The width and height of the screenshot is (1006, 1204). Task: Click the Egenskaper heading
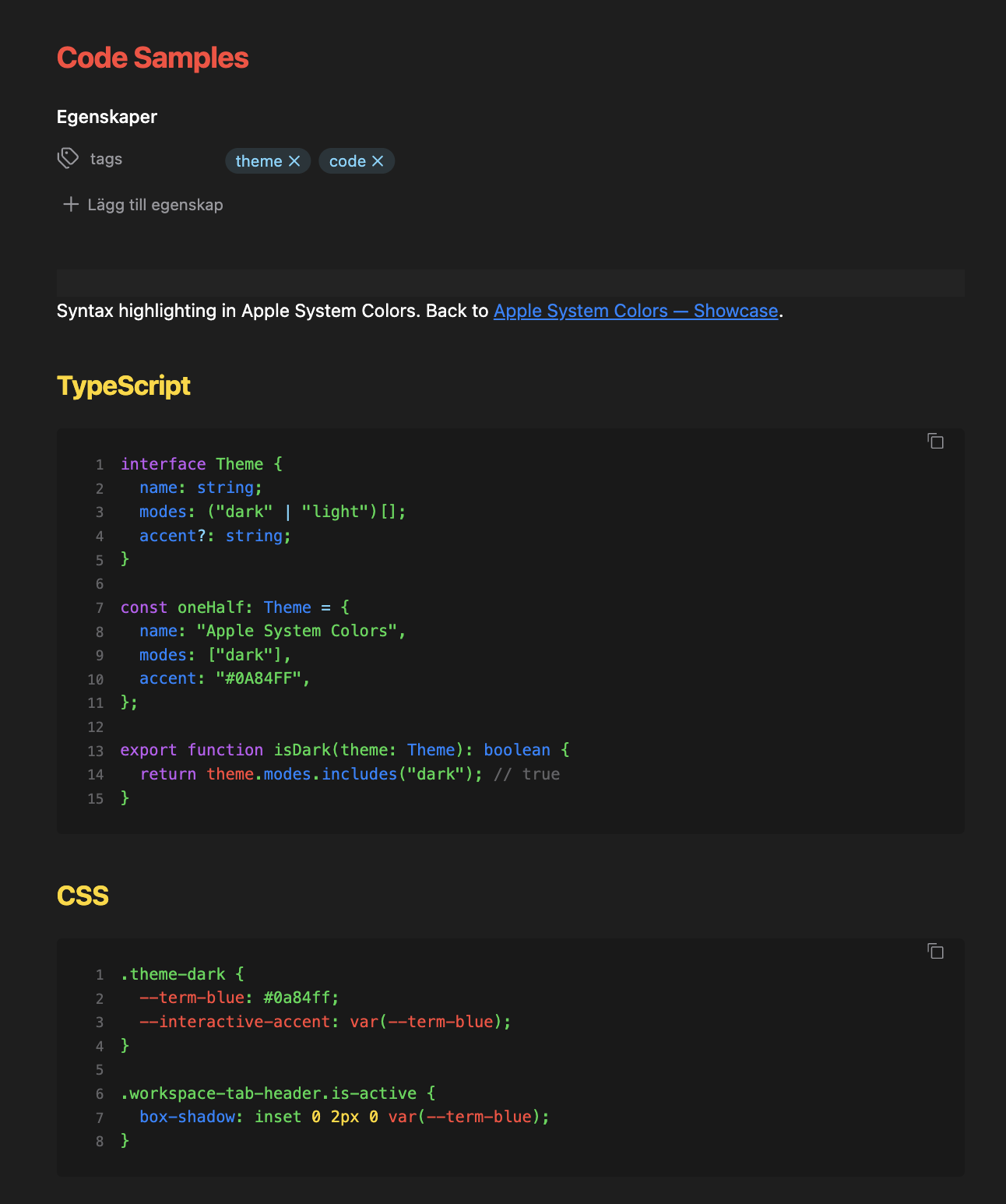coord(107,117)
